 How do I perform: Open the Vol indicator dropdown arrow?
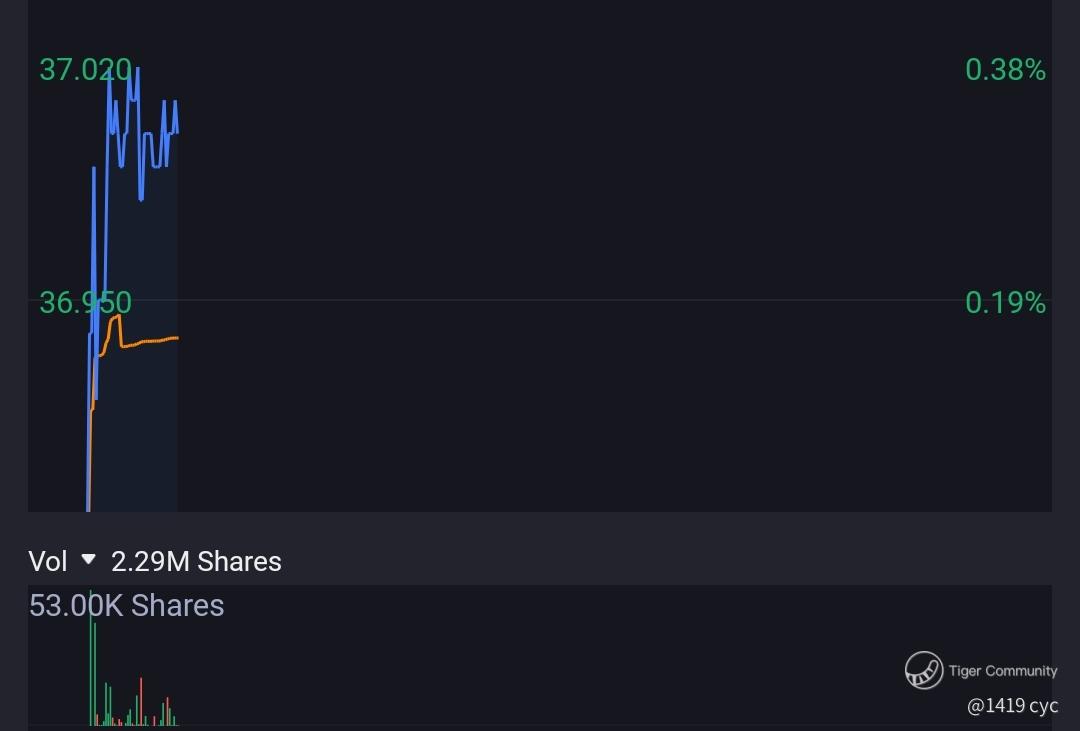point(88,560)
